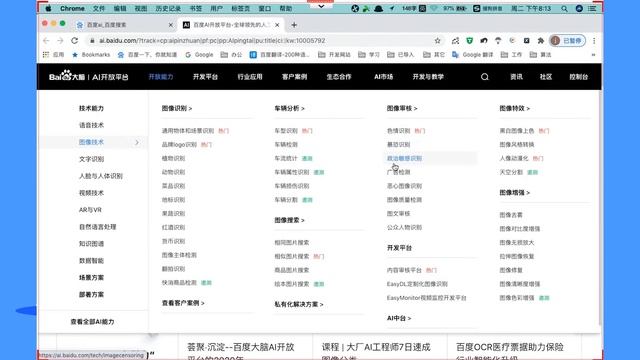Open Spotlight search in the menu bar
The width and height of the screenshot is (640, 360).
pos(564,8)
